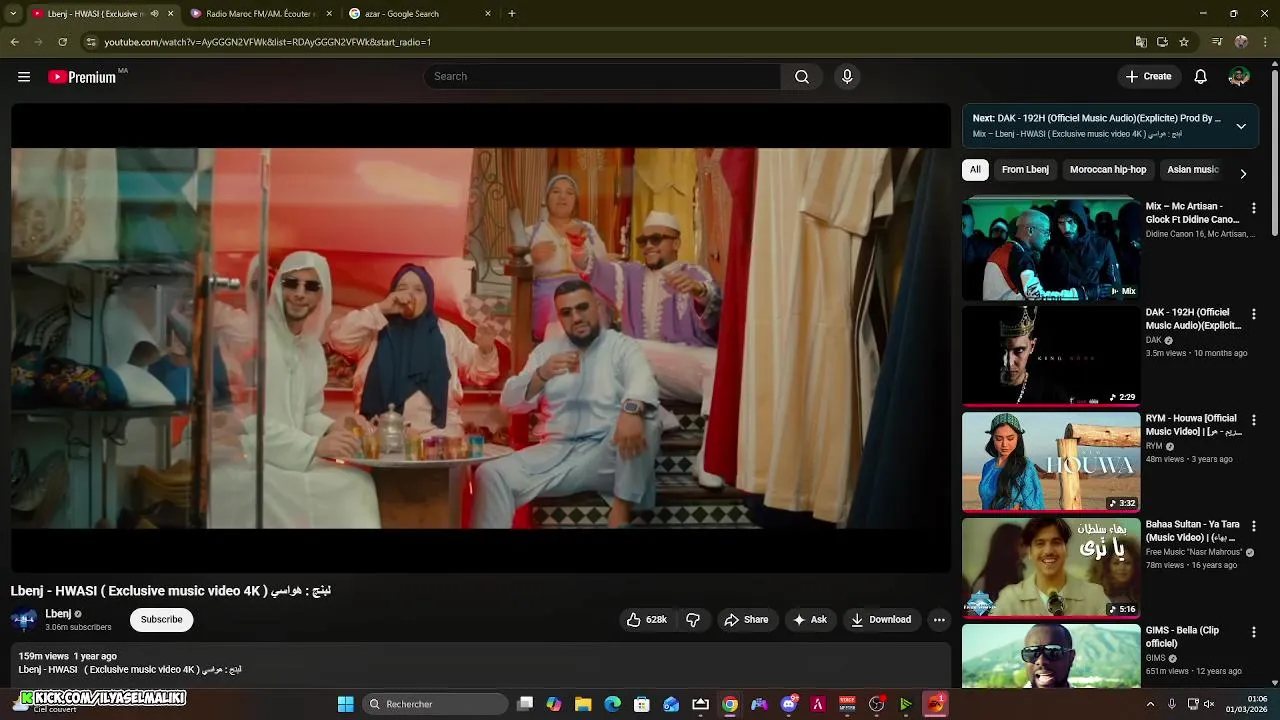This screenshot has width=1280, height=720.
Task: Open Windows Start menu
Action: tap(346, 704)
